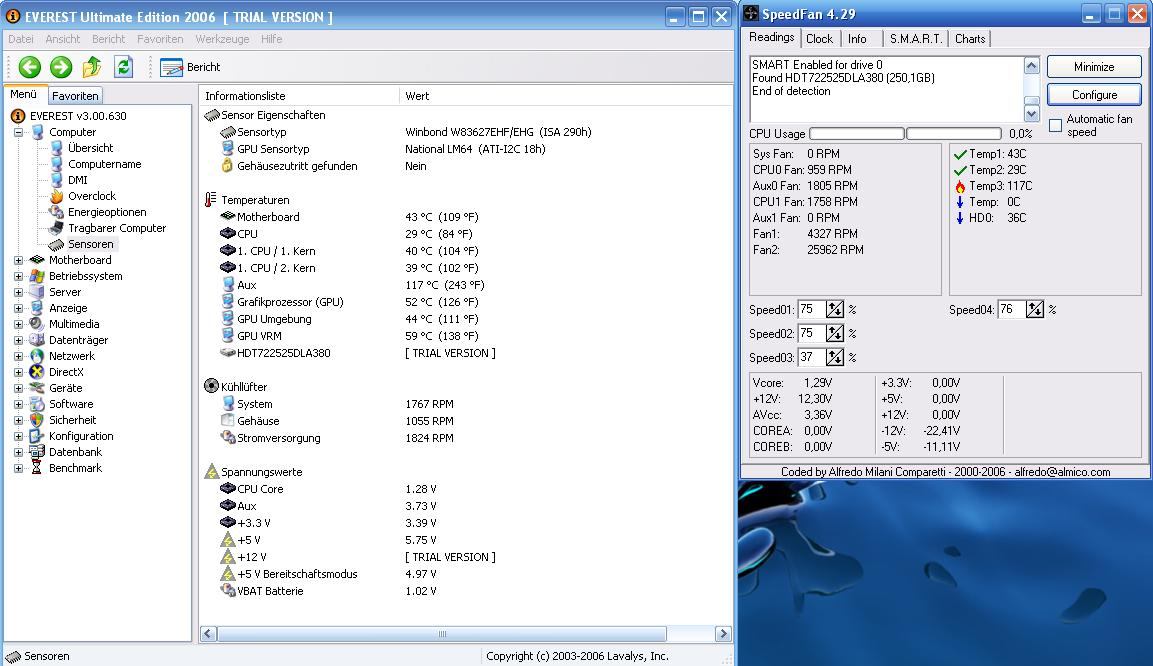Click the green Back arrow in EVEREST toolbar

tap(29, 67)
